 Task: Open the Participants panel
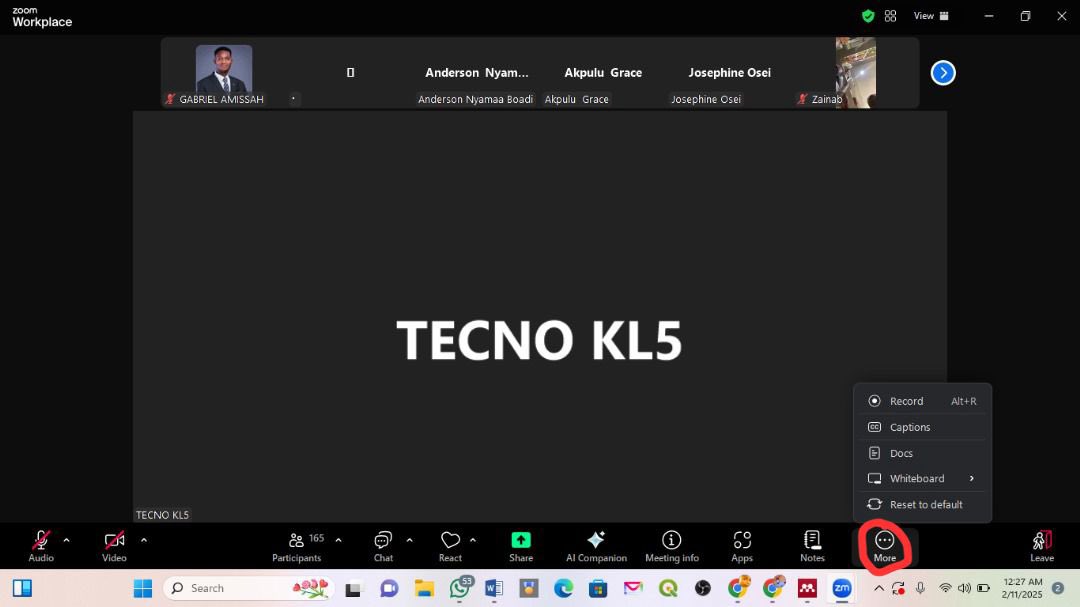[x=297, y=546]
